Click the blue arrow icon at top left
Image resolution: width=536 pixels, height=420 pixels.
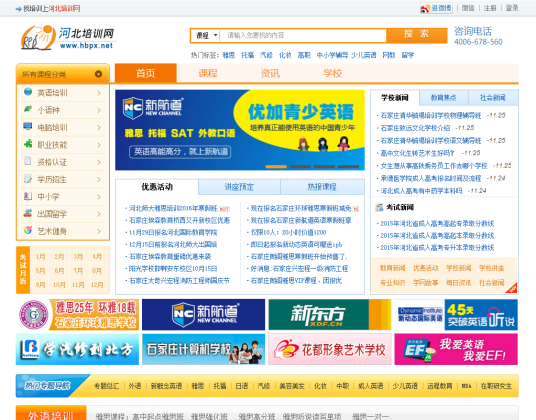point(18,9)
